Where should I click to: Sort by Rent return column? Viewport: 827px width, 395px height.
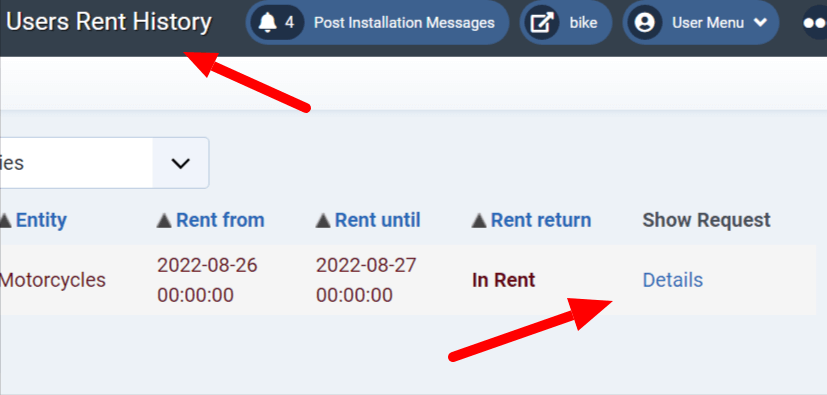[541, 220]
